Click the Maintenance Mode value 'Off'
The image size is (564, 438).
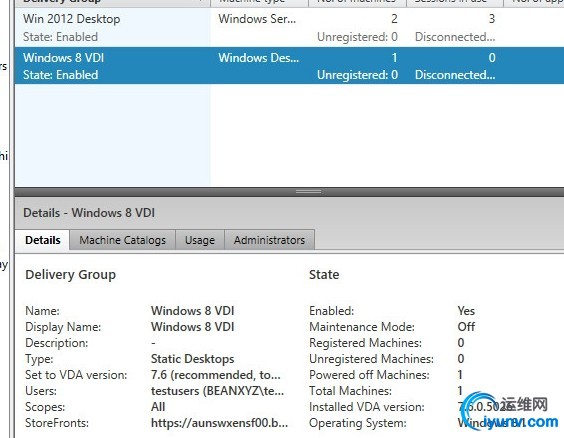pyautogui.click(x=466, y=327)
